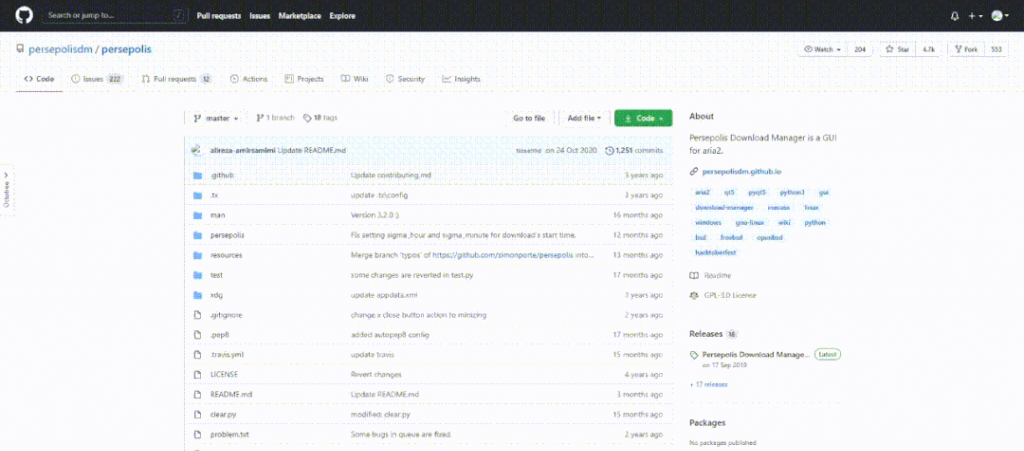Star the repository
Screen dimensions: 1024x451
tap(898, 50)
